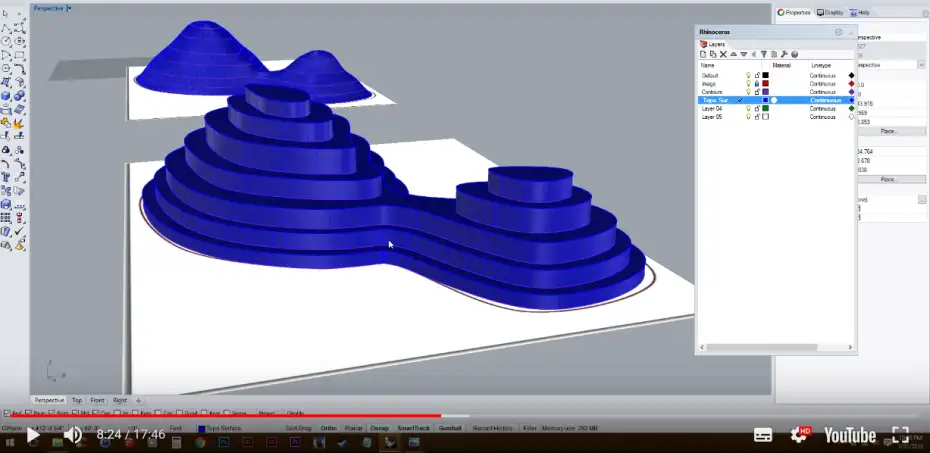Toggle the Mid osnap checkbox

pos(75,413)
